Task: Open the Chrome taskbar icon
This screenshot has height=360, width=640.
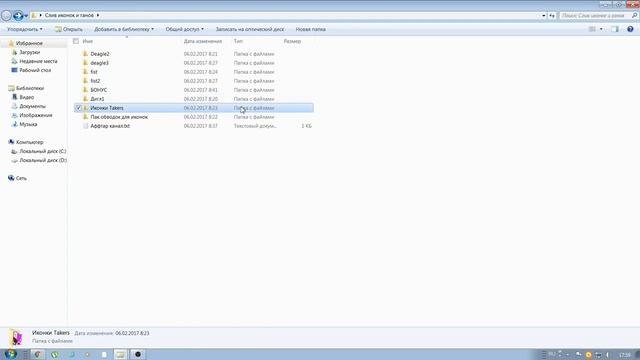Action: [38, 354]
